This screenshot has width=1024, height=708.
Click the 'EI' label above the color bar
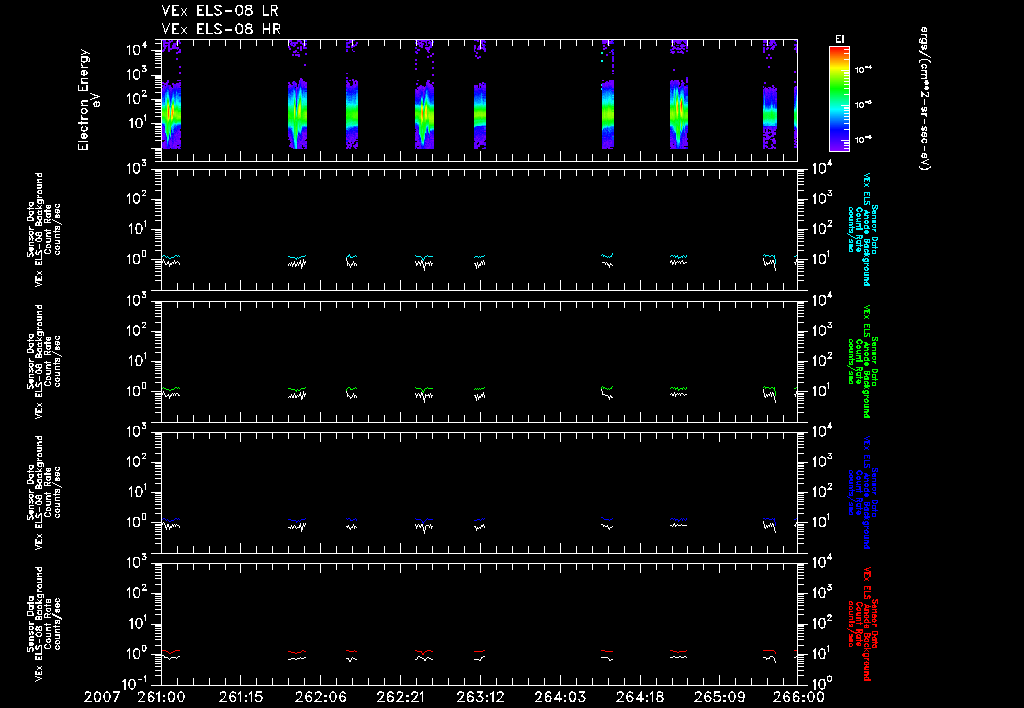tap(840, 39)
